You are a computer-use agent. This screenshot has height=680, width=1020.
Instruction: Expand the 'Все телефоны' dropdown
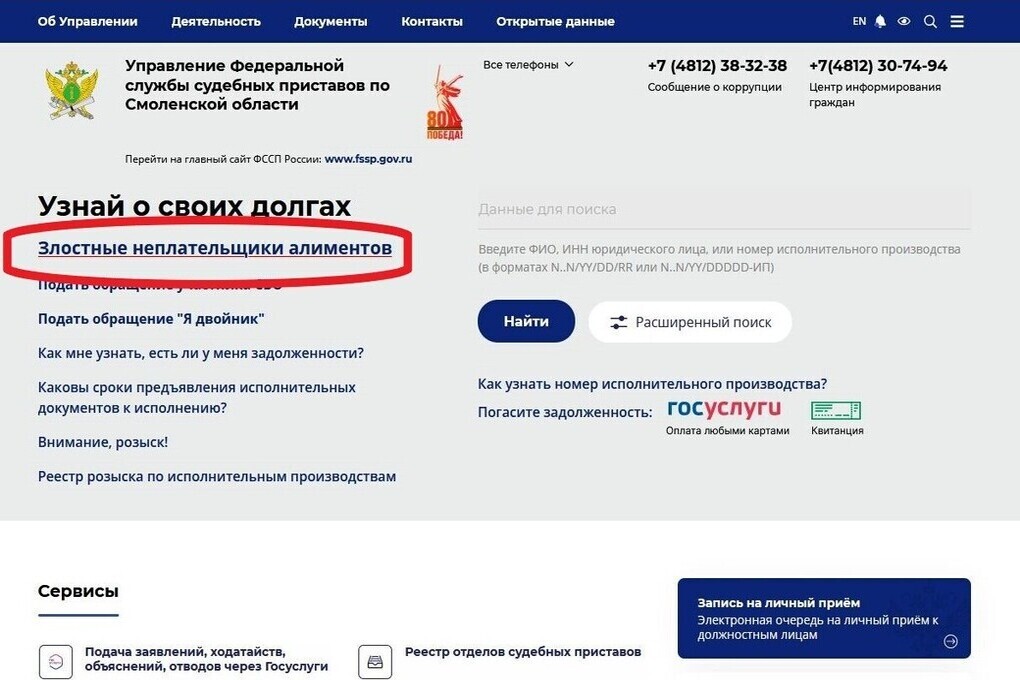[x=528, y=64]
